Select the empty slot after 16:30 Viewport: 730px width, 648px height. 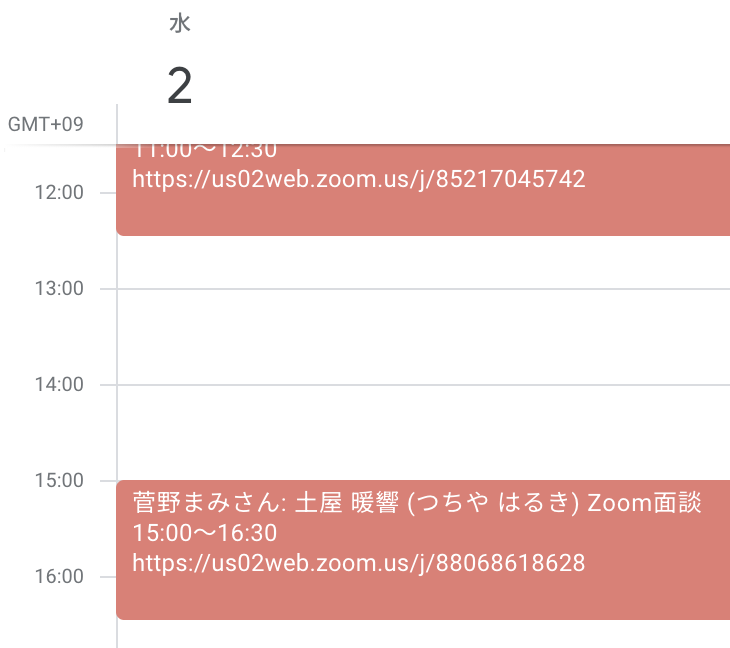point(423,634)
